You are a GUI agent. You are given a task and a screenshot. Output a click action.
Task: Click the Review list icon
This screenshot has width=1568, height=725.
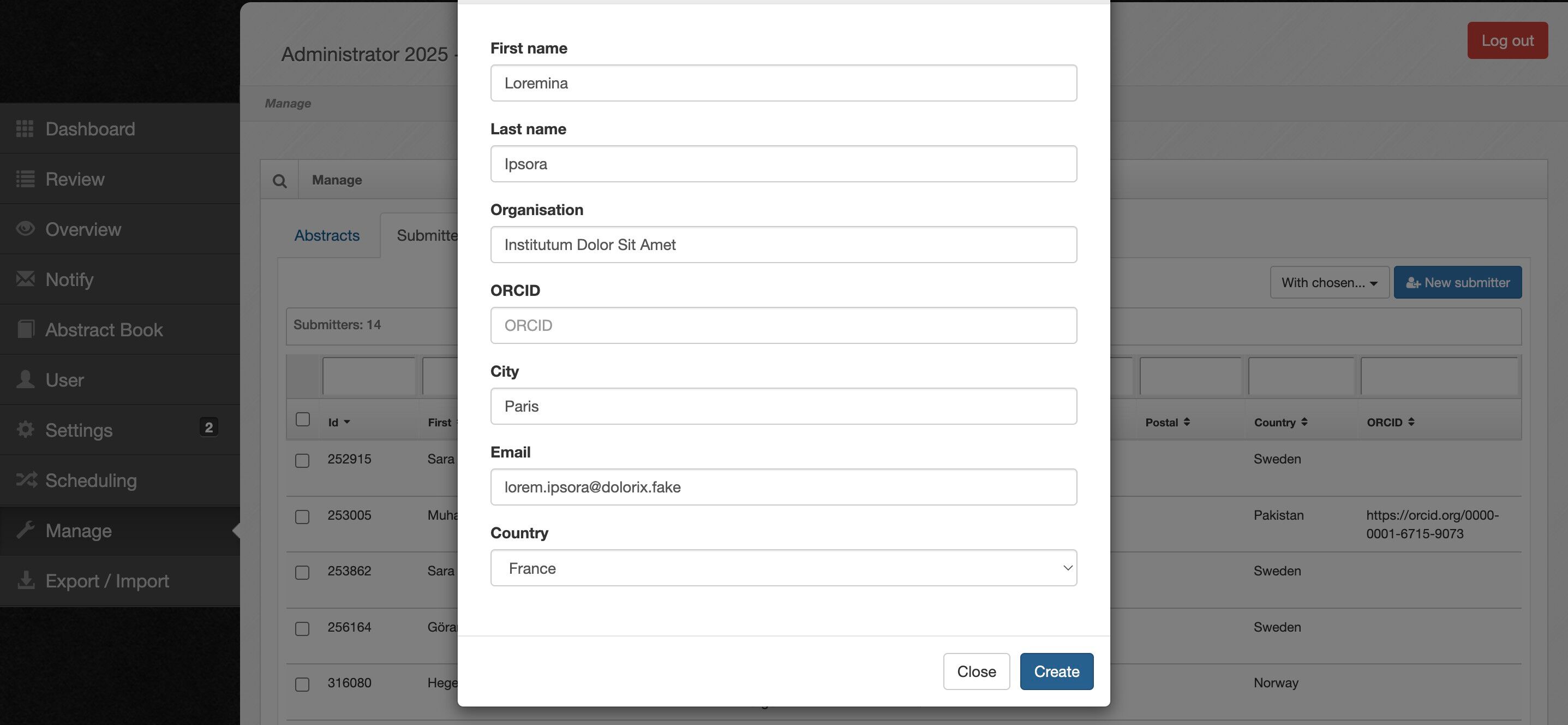[x=25, y=179]
